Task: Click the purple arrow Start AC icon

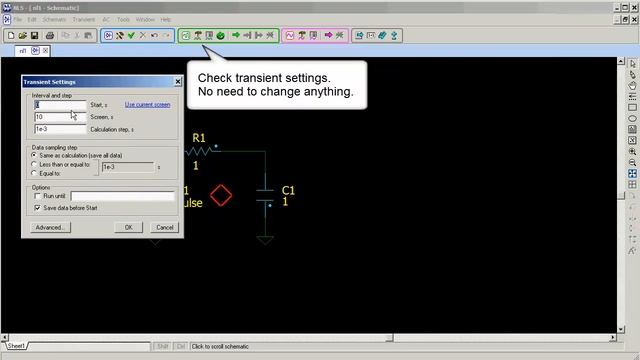Action: click(328, 36)
